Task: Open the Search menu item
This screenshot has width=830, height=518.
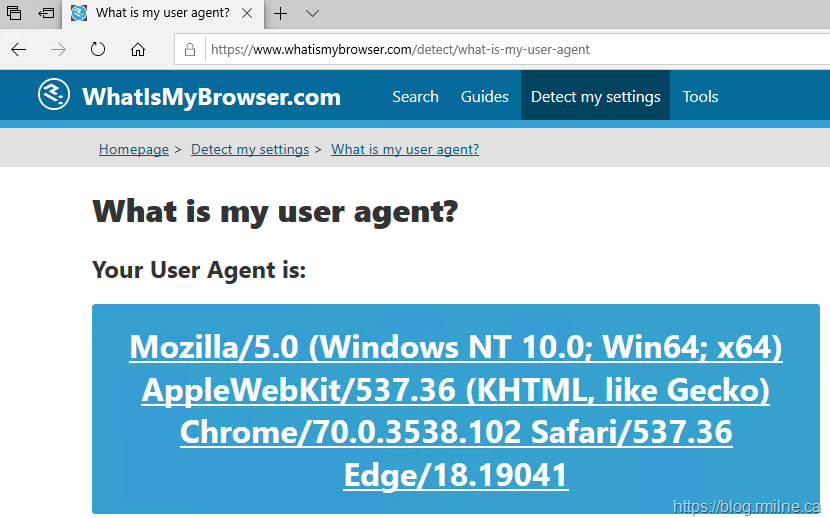Action: tap(415, 97)
